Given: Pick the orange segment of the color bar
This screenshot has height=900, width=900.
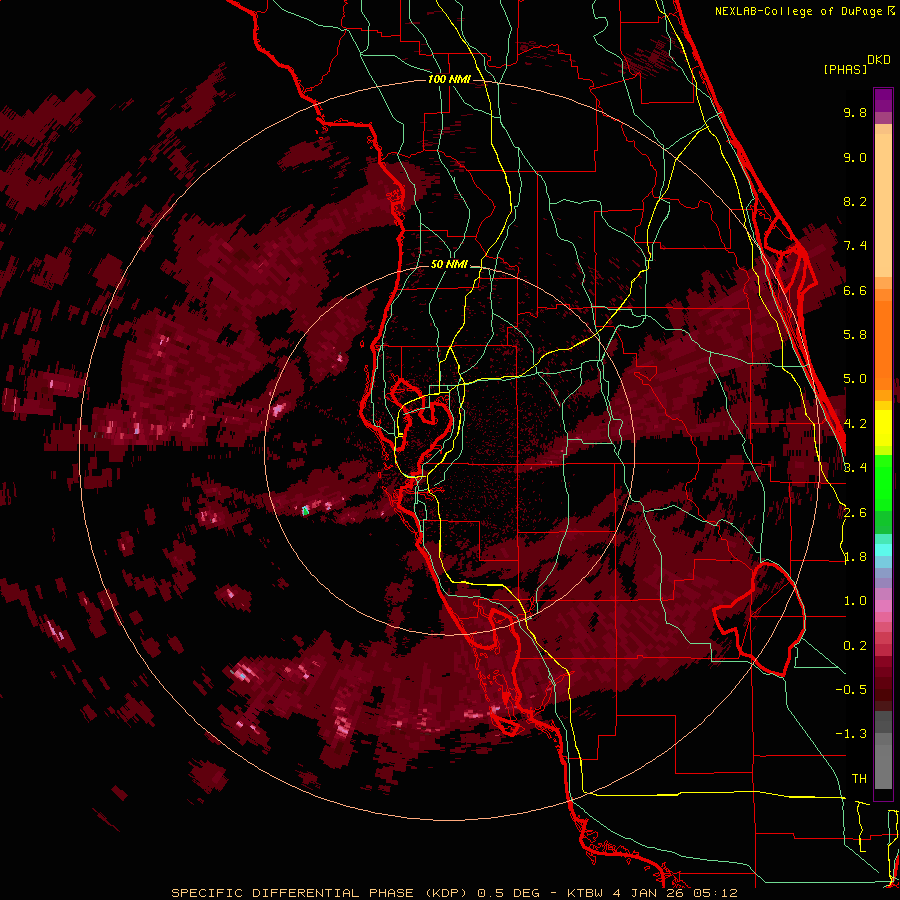Looking at the screenshot, I should tap(883, 340).
